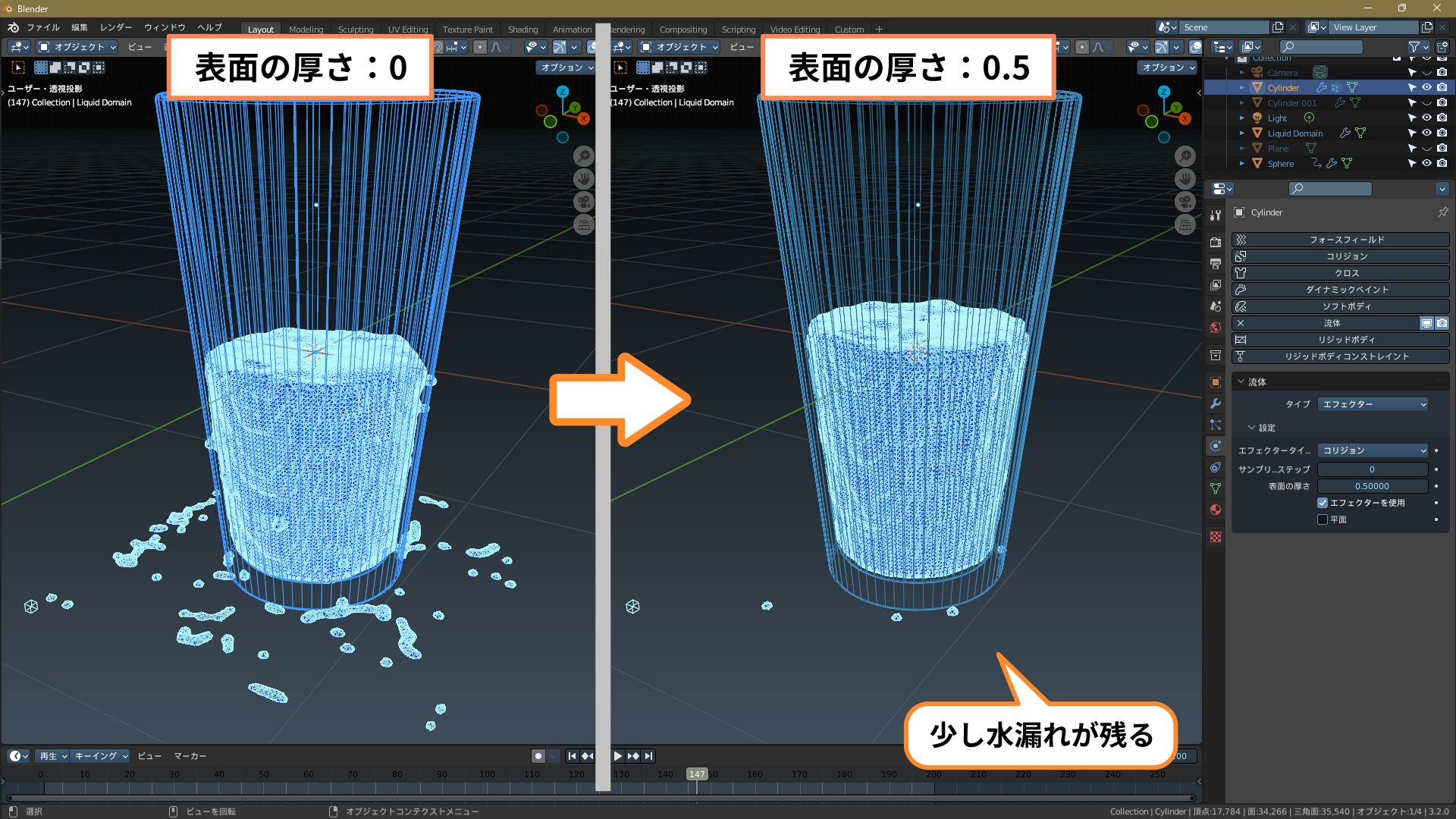Open the World properties tab

click(x=1216, y=328)
